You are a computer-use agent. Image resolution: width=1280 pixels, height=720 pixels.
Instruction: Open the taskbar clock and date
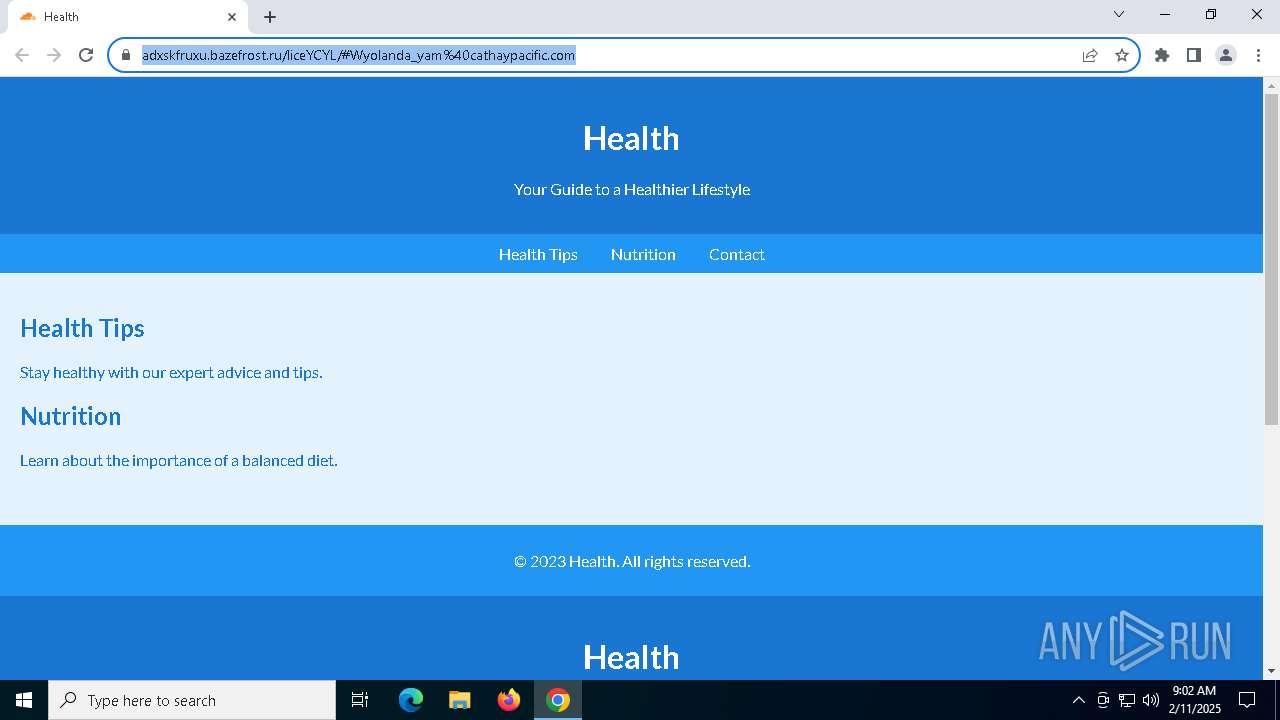click(x=1194, y=700)
